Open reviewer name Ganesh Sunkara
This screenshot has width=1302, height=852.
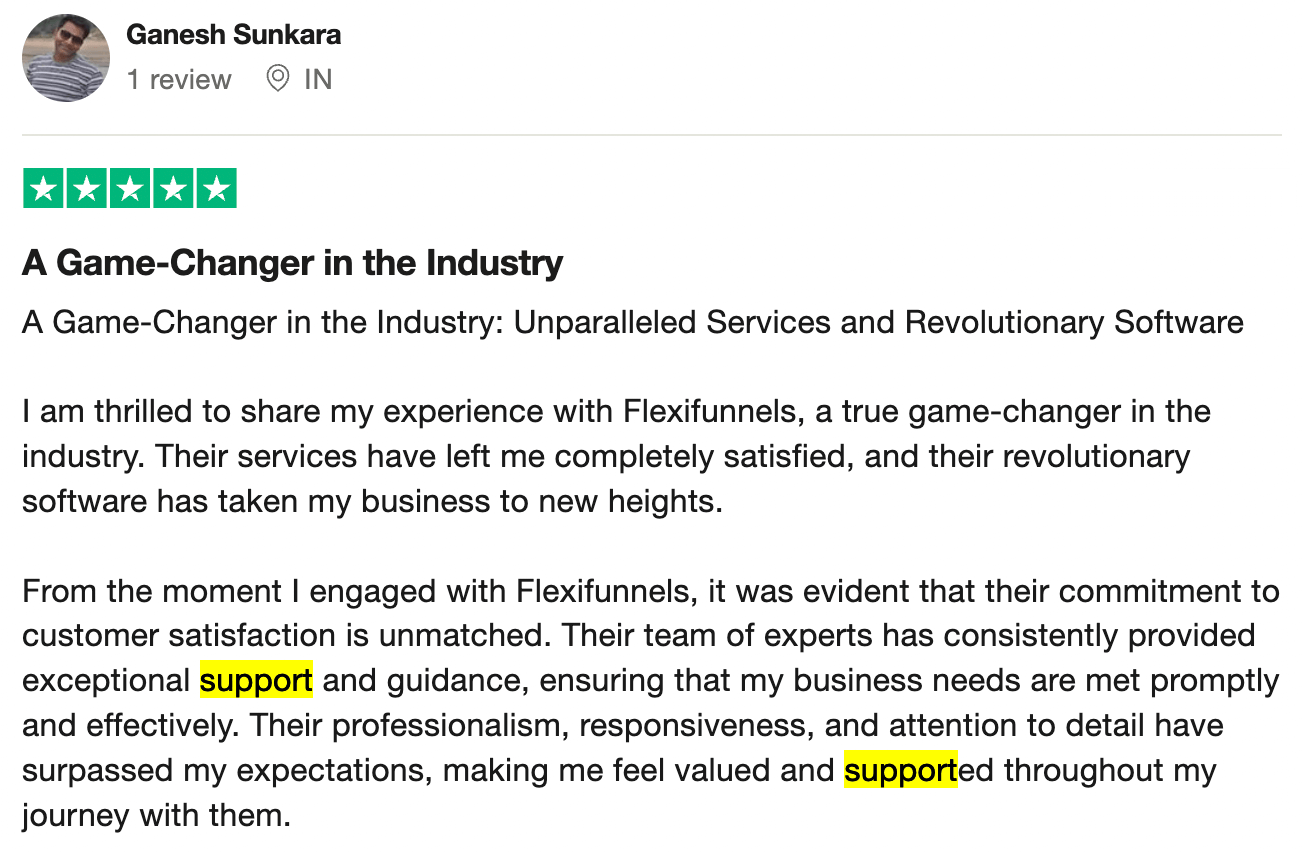point(233,35)
